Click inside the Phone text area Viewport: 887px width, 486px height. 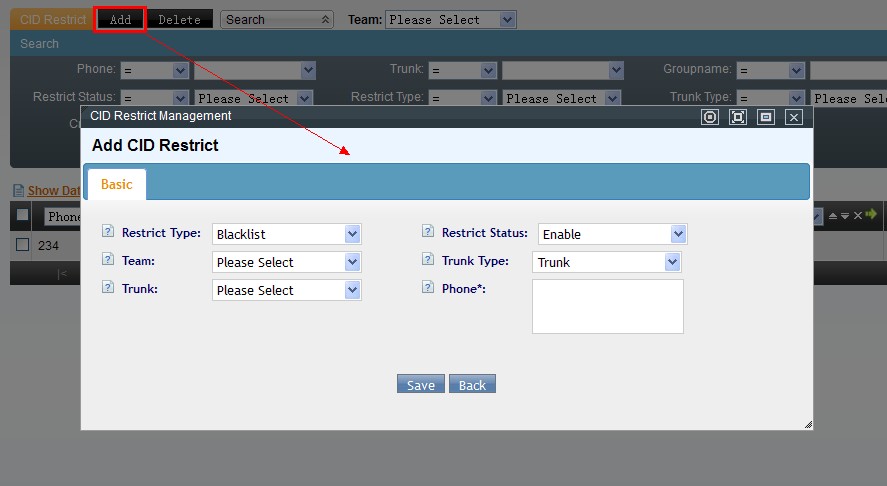[x=607, y=306]
